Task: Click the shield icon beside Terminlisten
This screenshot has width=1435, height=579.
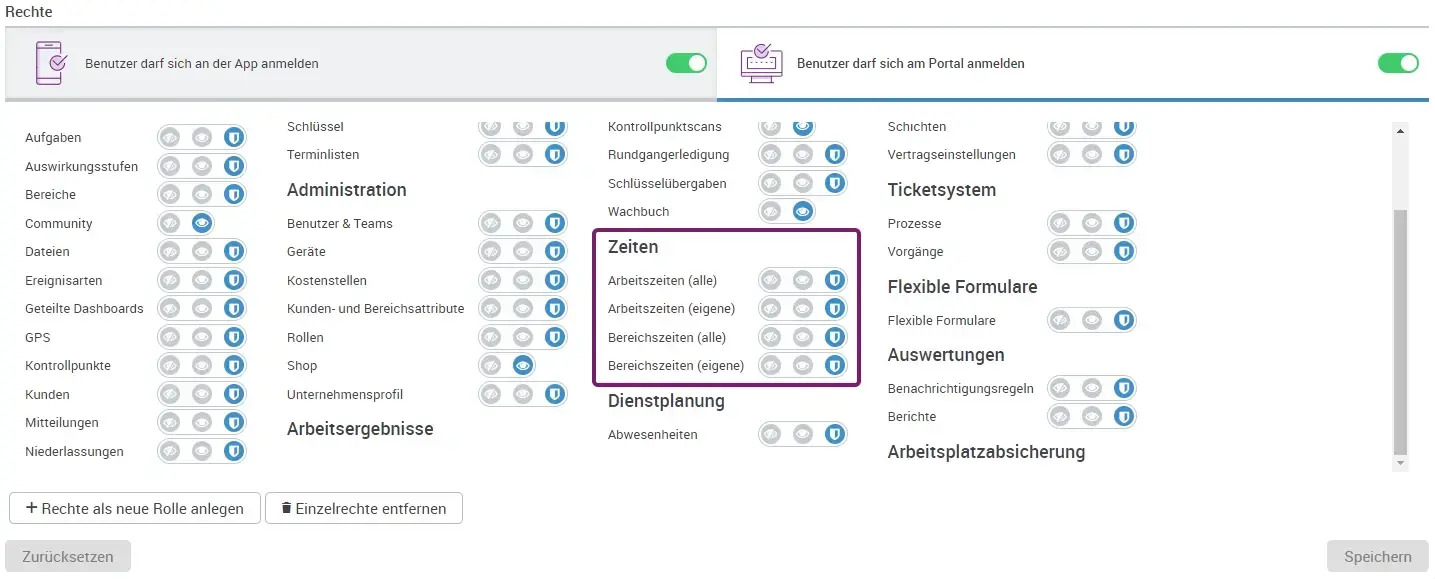Action: 554,154
